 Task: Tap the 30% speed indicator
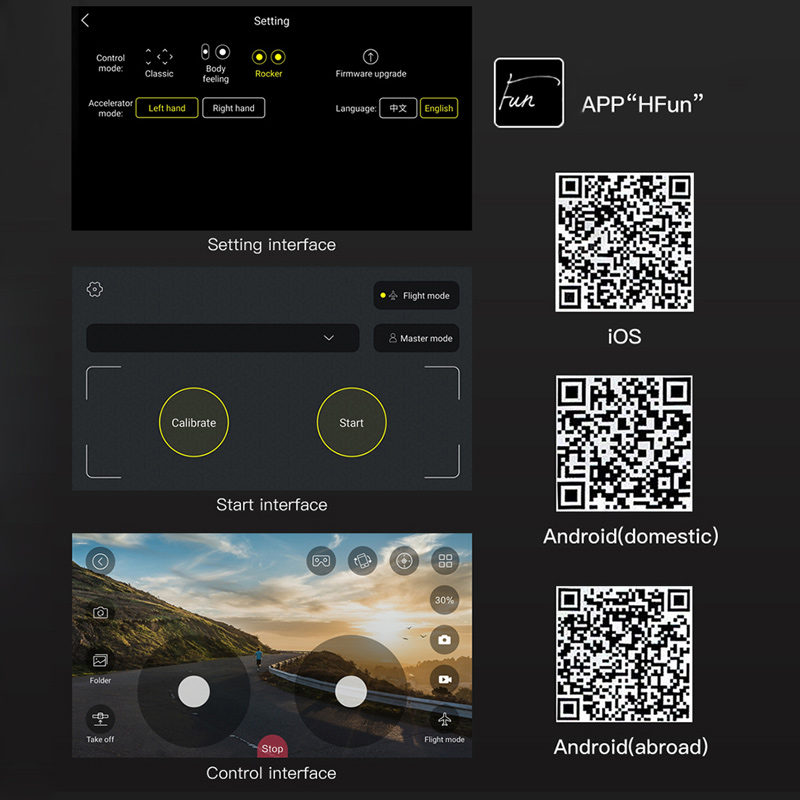444,600
